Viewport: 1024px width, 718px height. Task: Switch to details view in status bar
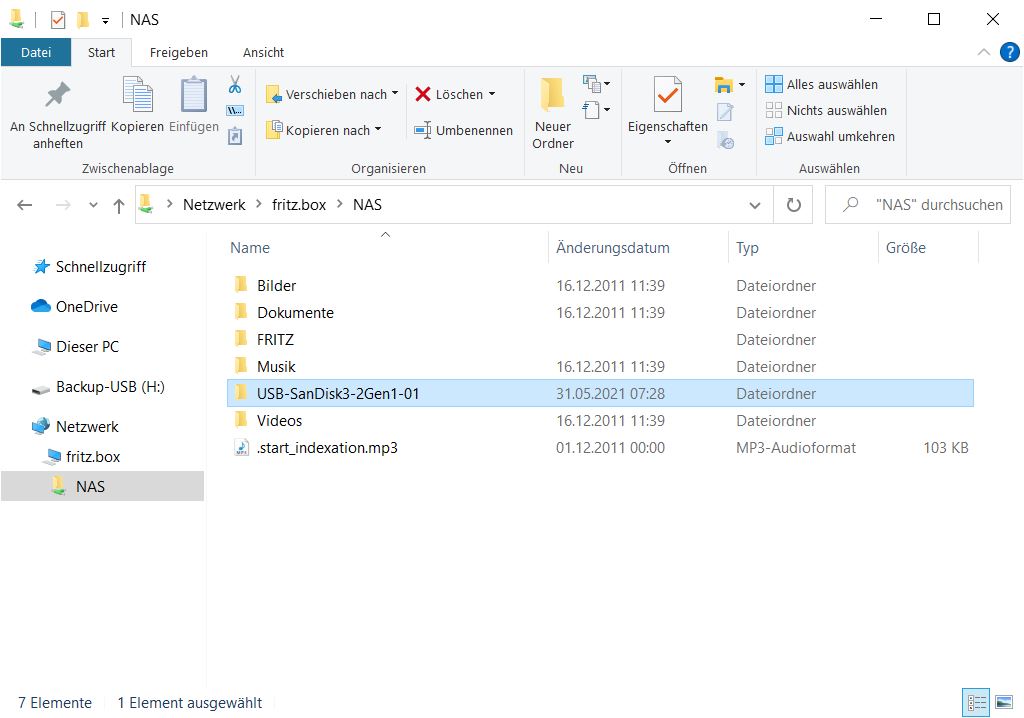coord(976,703)
